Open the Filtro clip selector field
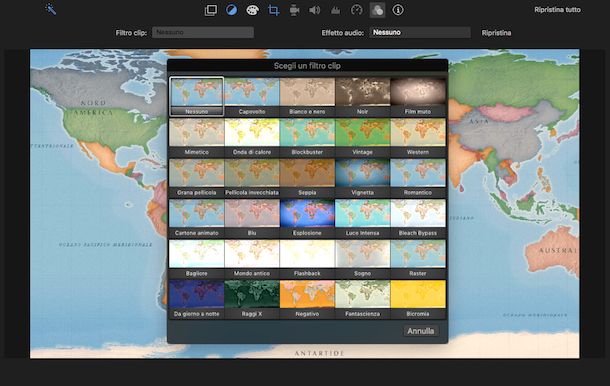Viewport: 610px width, 386px height. pyautogui.click(x=203, y=32)
